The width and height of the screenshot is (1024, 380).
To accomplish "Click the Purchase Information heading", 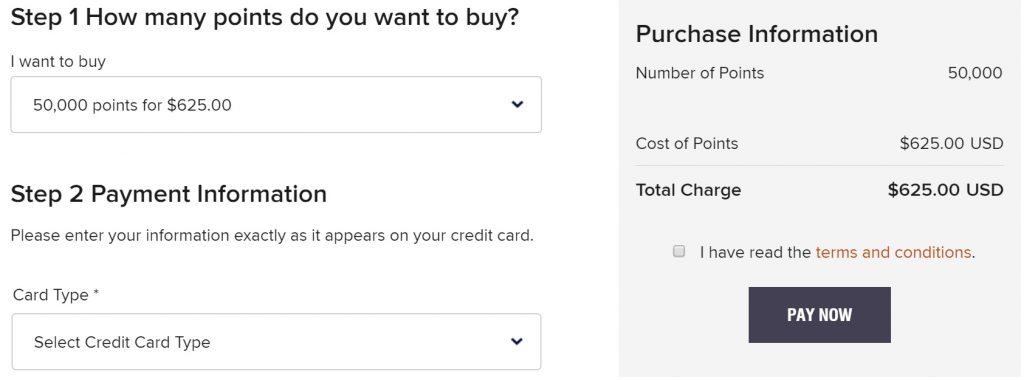I will pos(757,34).
